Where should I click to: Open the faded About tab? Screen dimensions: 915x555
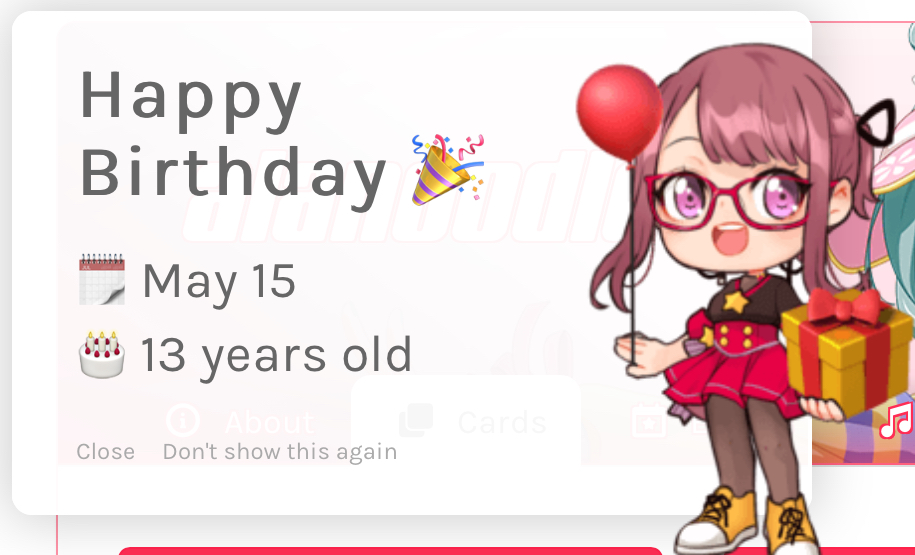click(240, 421)
